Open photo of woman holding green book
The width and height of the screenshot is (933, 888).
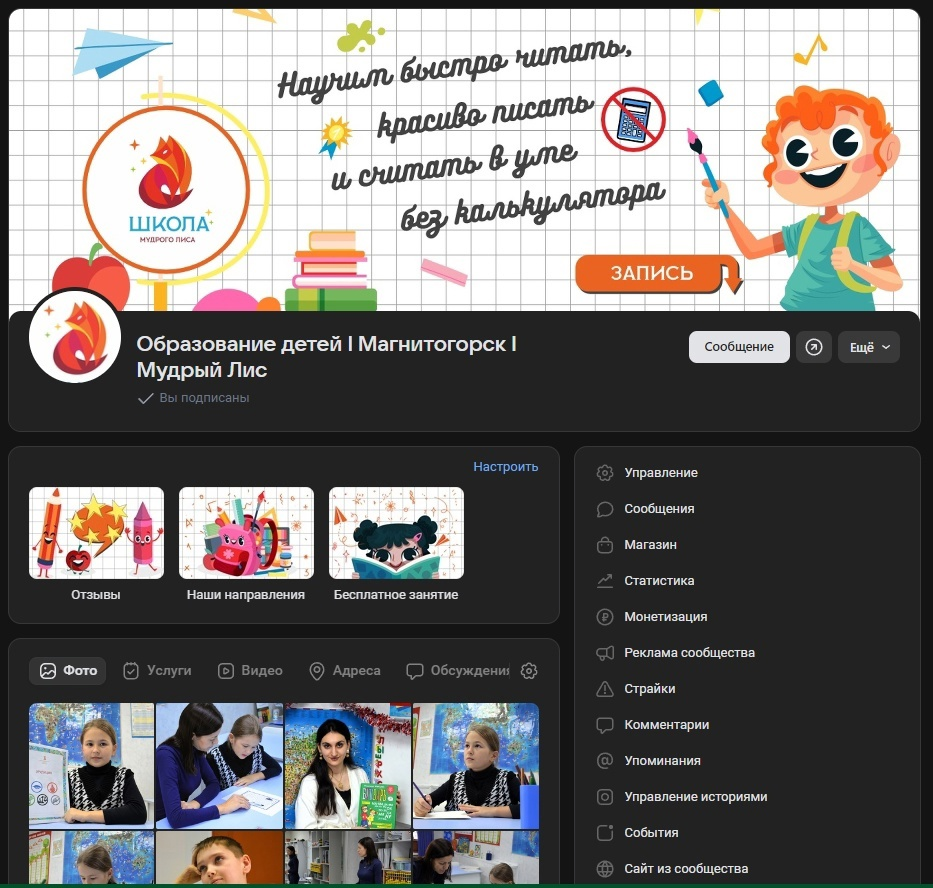tap(347, 765)
